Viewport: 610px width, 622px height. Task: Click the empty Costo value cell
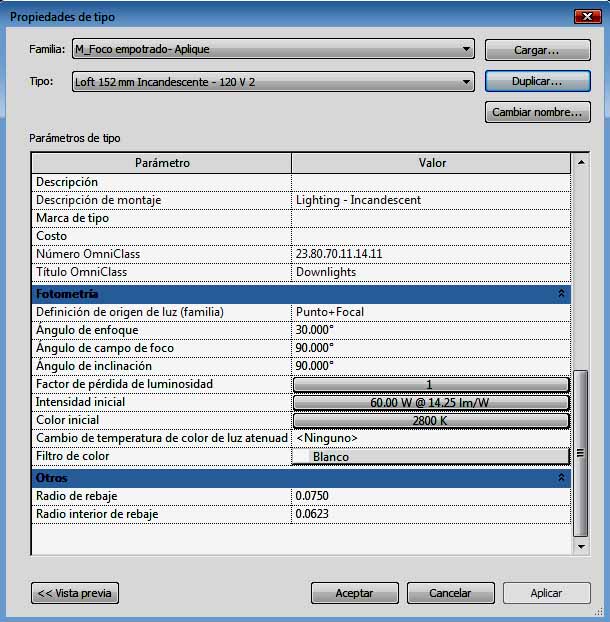pyautogui.click(x=431, y=236)
